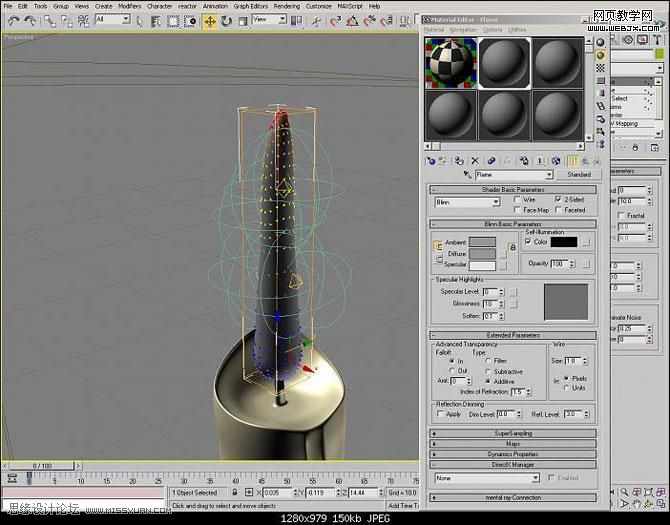Viewport: 670px width, 525px height.
Task: Enable the Reflection Dimming Apply checkbox
Action: [x=440, y=414]
